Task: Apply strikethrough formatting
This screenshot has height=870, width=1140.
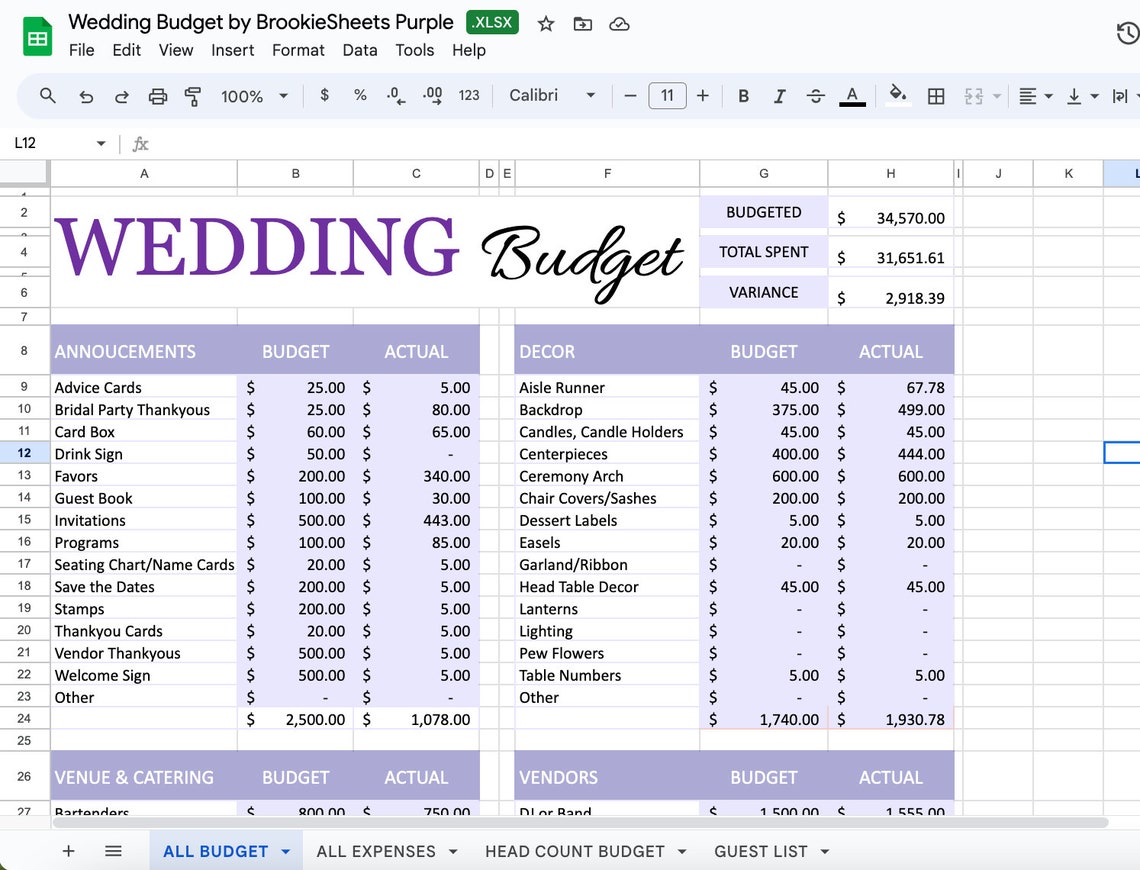Action: (815, 95)
